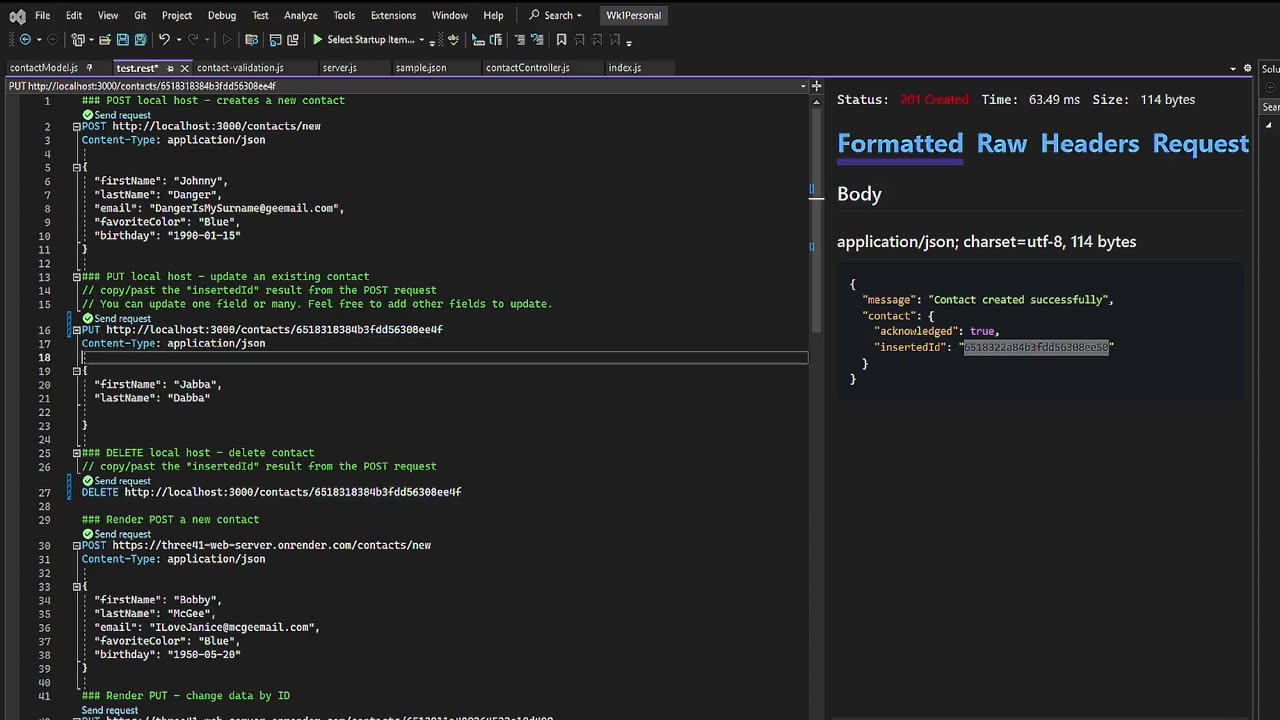Click the Open File folder icon
Screen dimensions: 1280x720
(104, 40)
